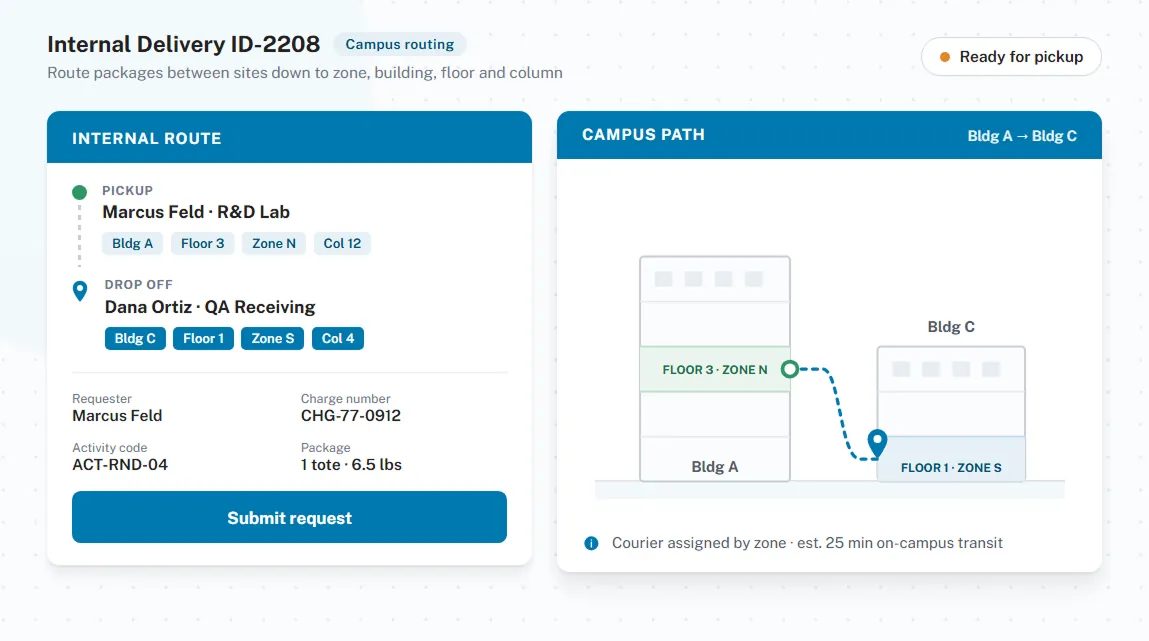This screenshot has height=641, width=1149.
Task: Select the Col 4 drop-off tag
Action: click(x=338, y=338)
